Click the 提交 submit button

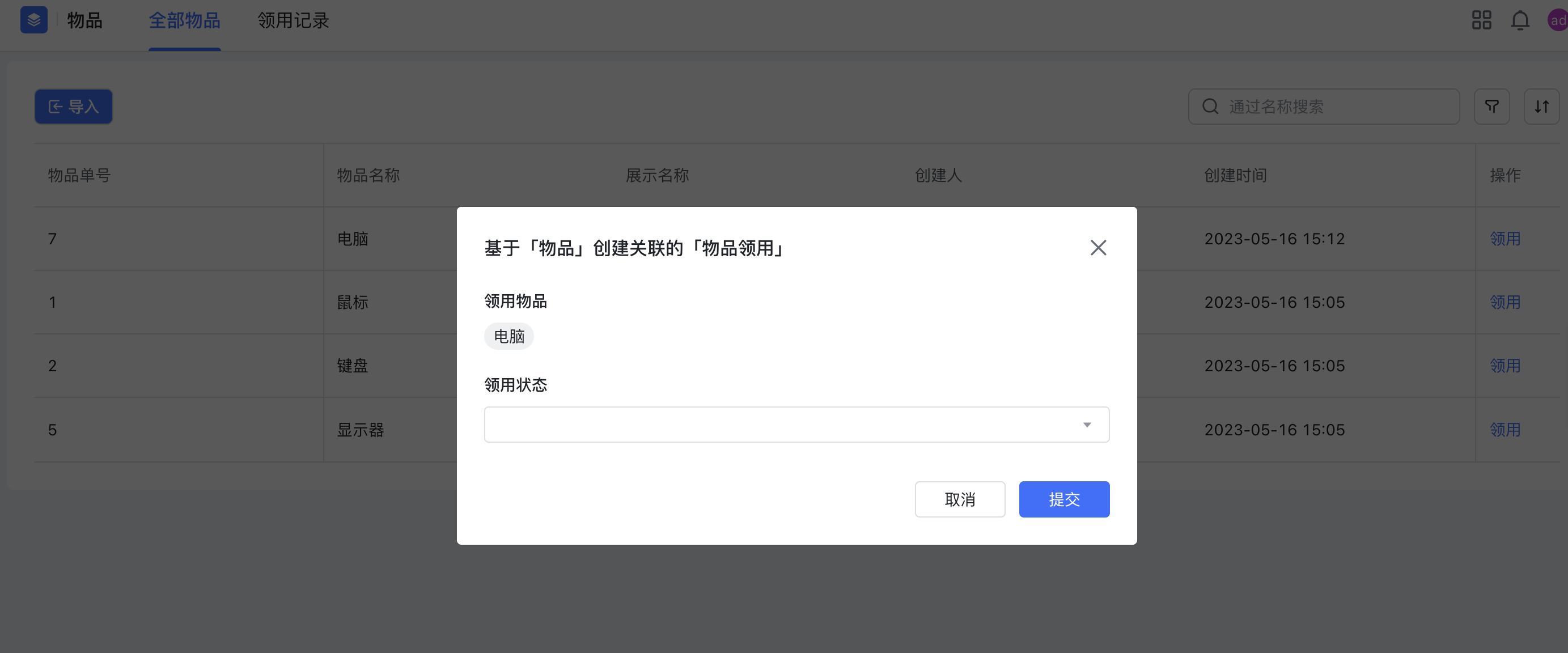click(x=1064, y=499)
